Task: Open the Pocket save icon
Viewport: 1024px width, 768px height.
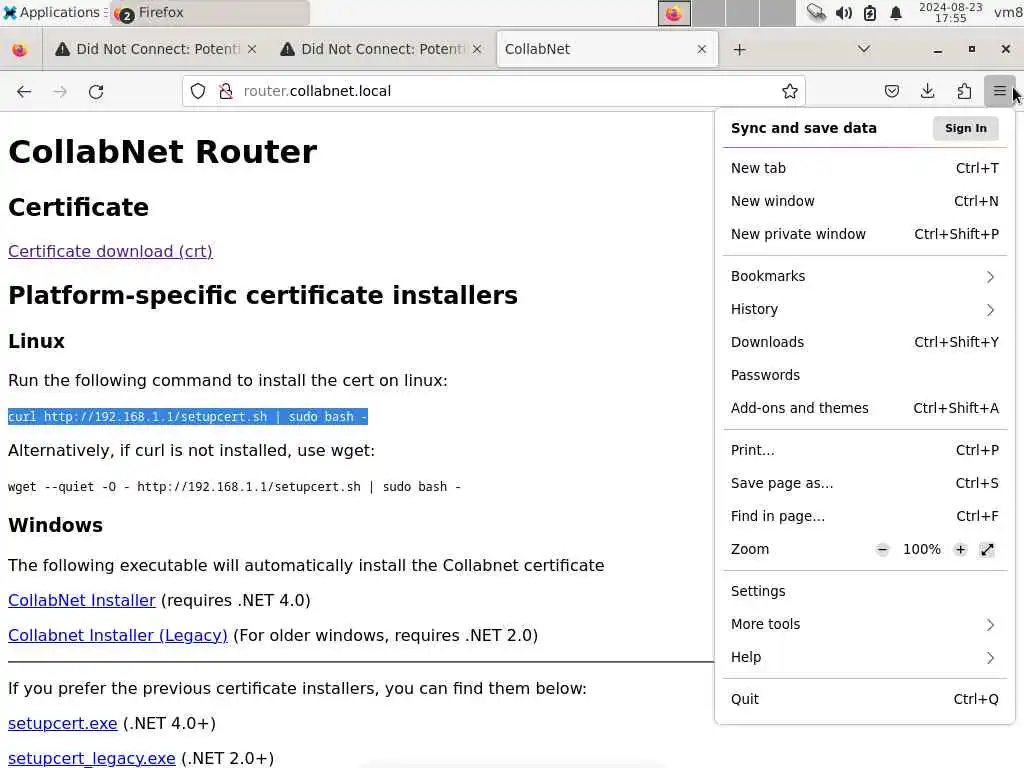Action: point(891,91)
